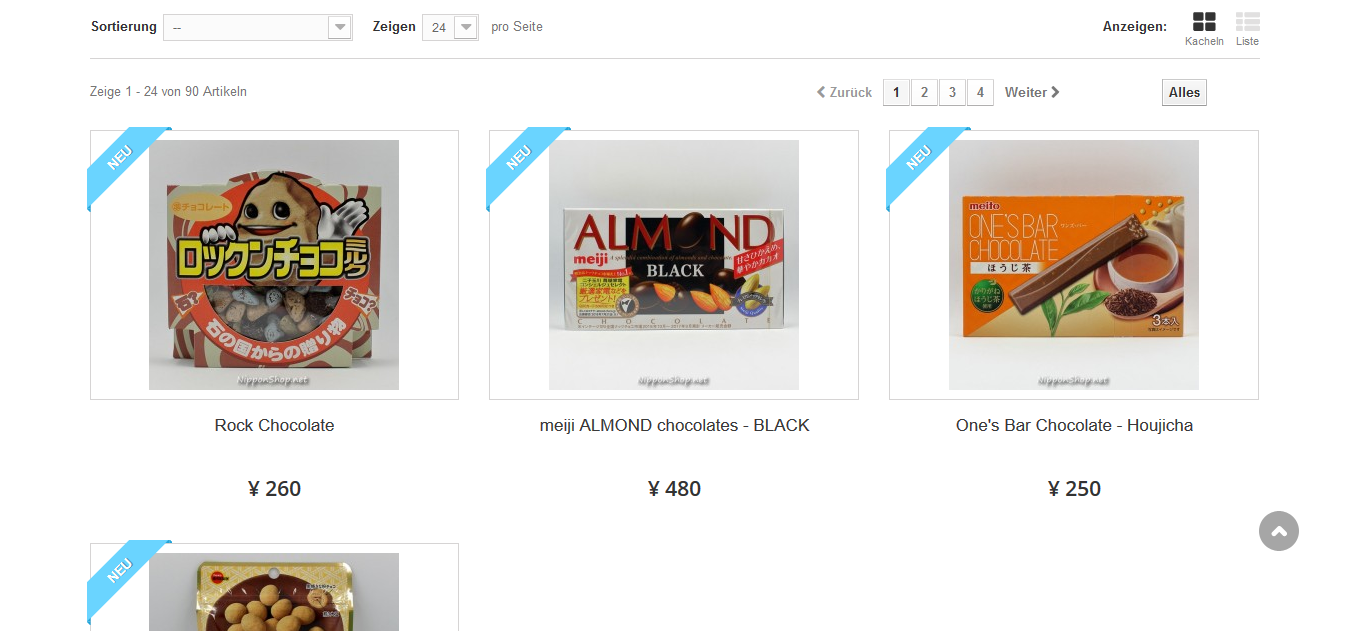
Task: Click the Weiter chevron arrow
Action: (x=1055, y=92)
